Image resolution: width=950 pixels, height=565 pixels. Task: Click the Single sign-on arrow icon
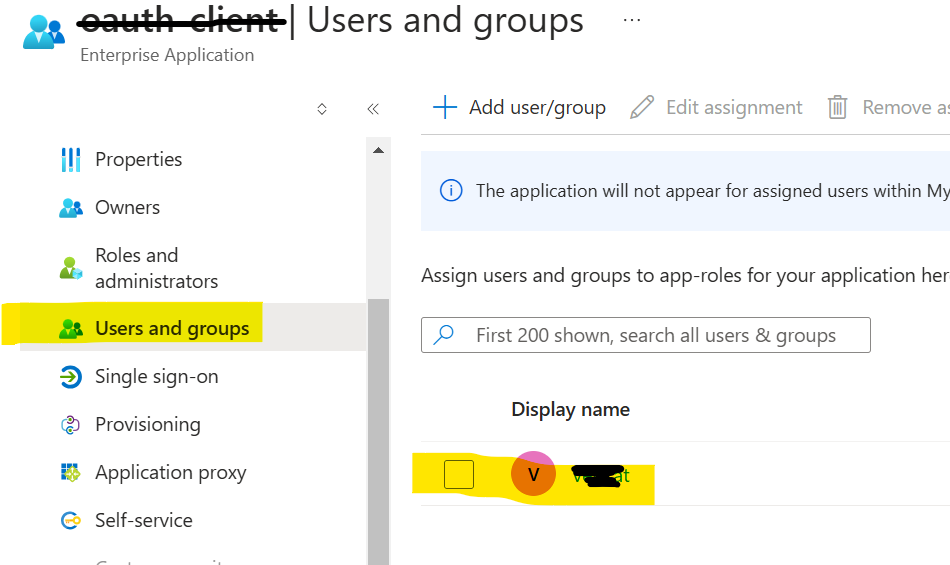[71, 377]
